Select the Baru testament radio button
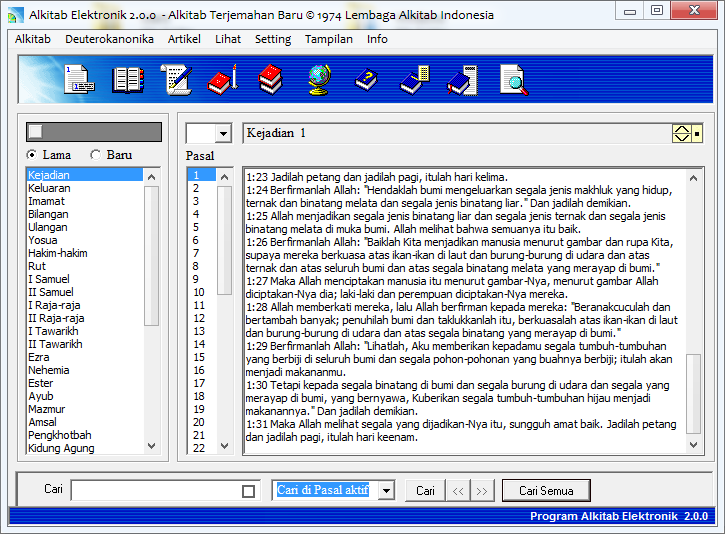725x534 pixels. pos(95,154)
